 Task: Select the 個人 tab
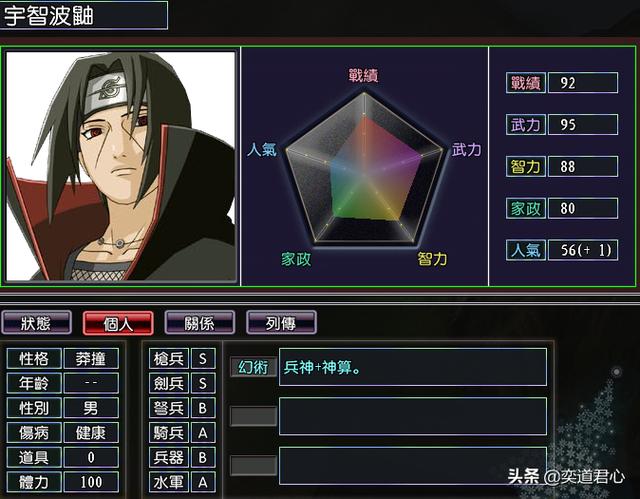coord(118,323)
